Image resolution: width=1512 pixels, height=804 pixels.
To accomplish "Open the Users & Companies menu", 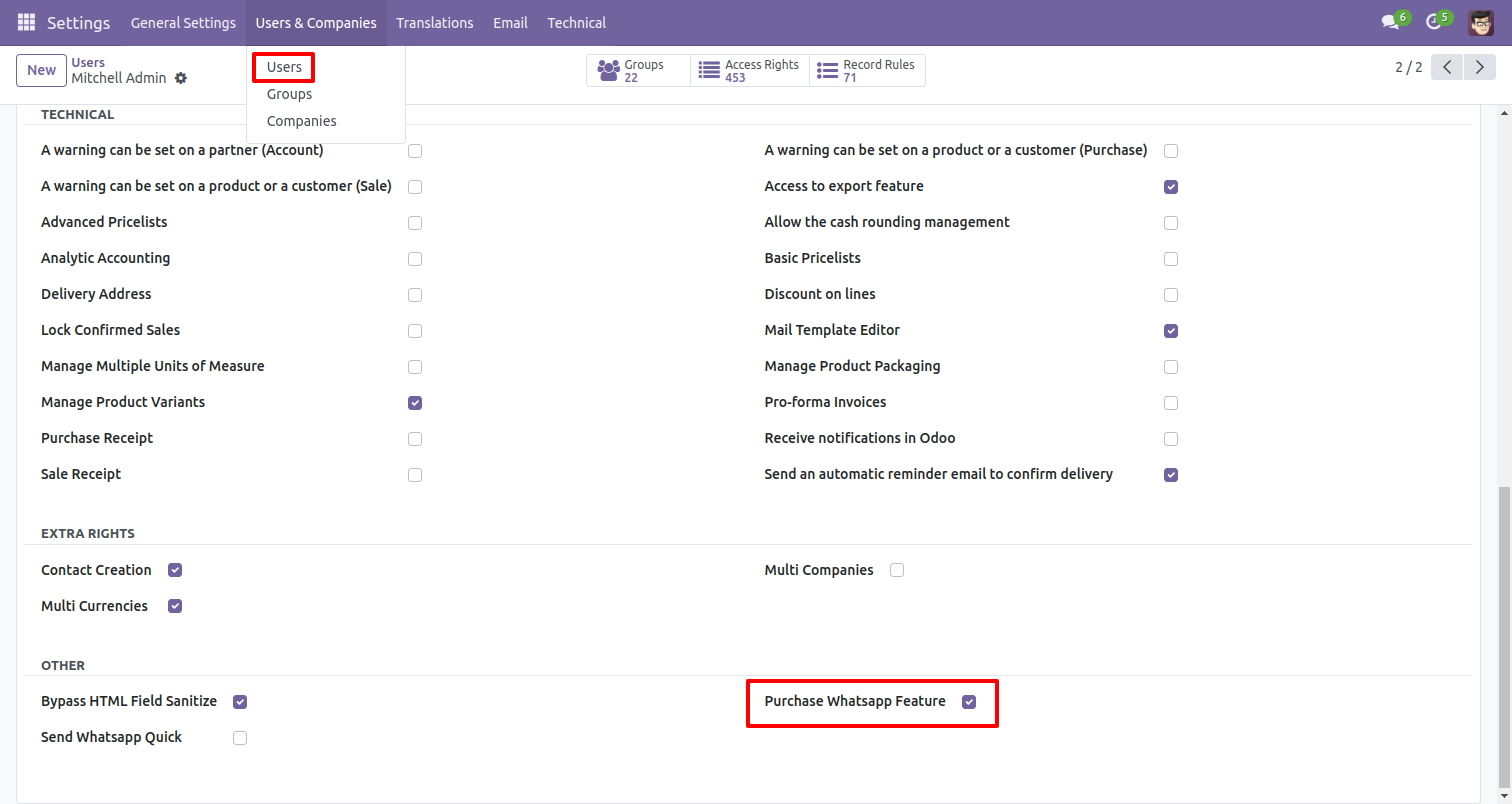I will tap(316, 22).
